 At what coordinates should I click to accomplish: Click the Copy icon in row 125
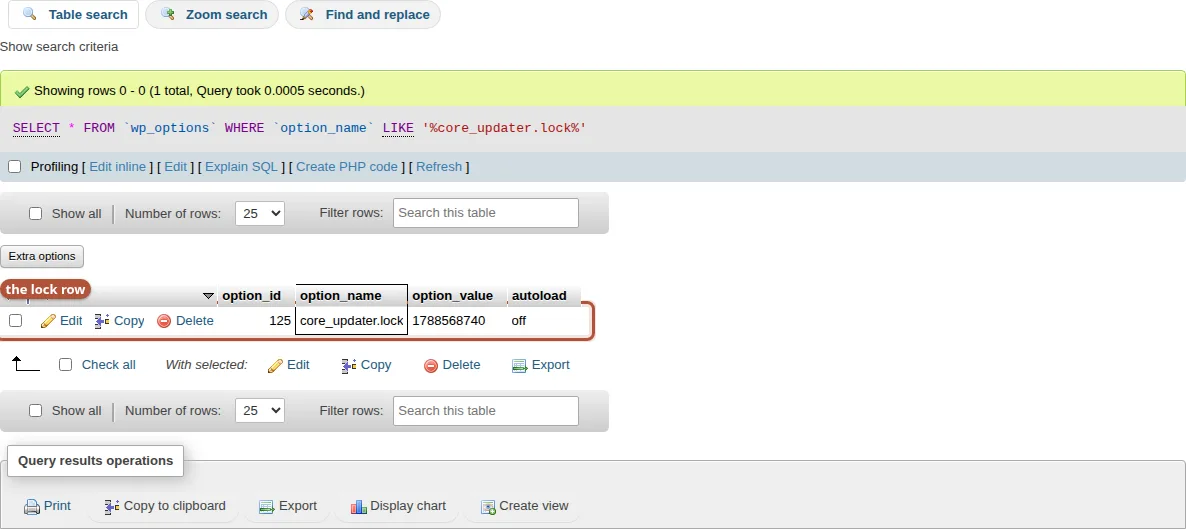(103, 321)
